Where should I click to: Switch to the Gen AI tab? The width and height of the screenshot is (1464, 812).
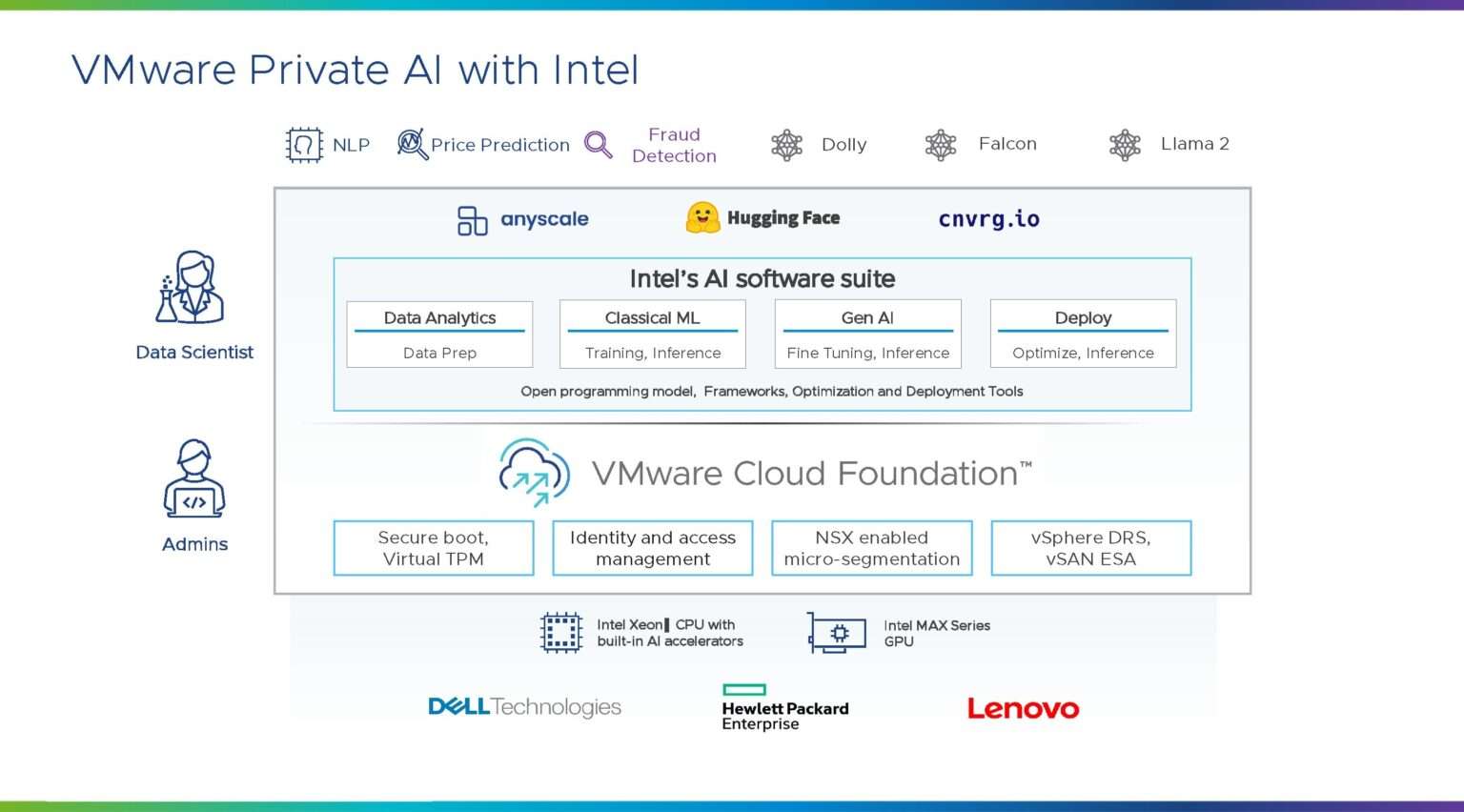tap(866, 317)
